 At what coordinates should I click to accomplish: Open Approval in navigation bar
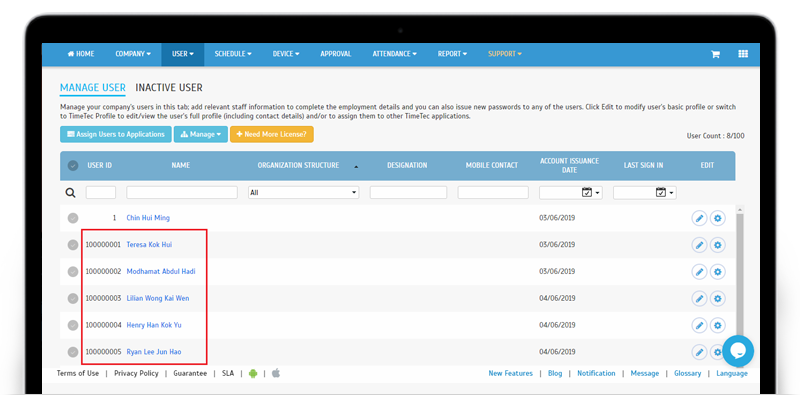(336, 54)
